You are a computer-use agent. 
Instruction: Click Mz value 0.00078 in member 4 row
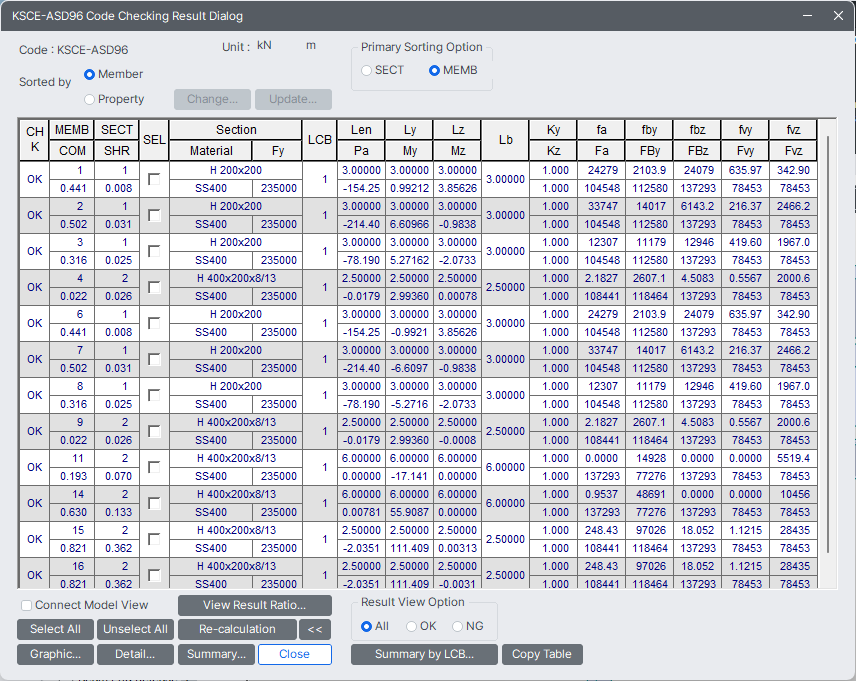[x=457, y=296]
